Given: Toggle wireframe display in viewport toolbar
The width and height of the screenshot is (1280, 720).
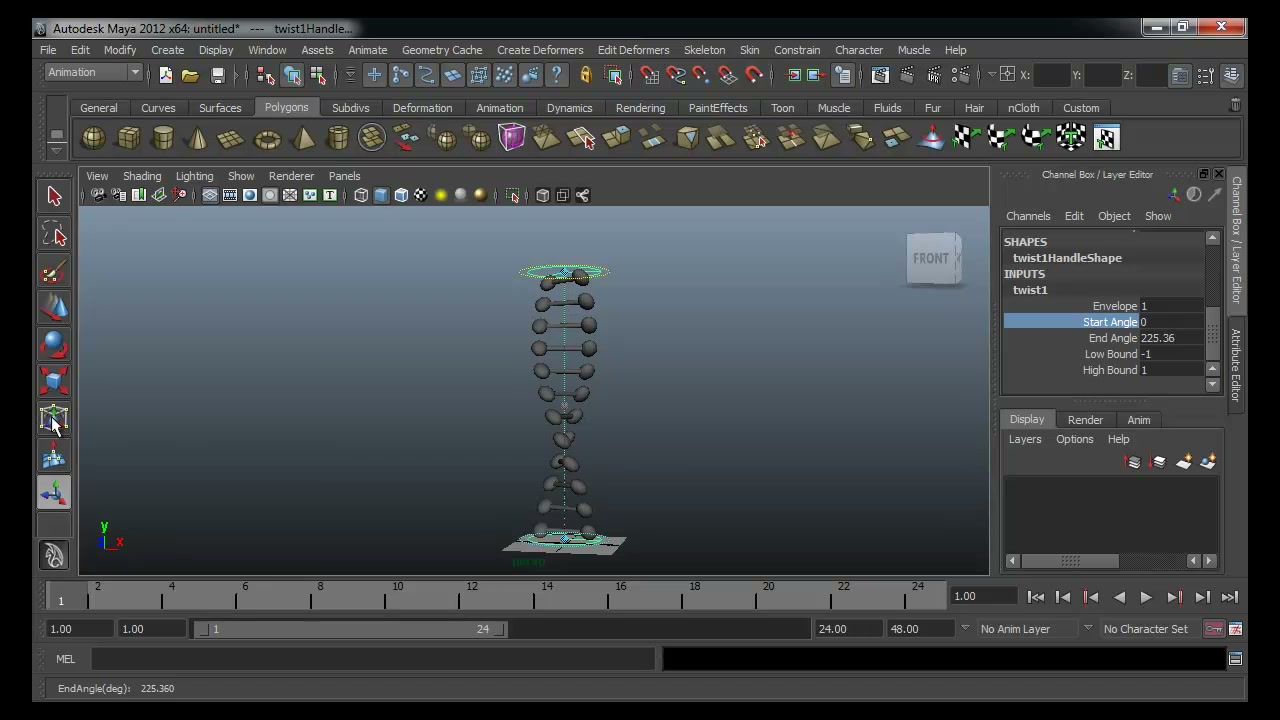Looking at the screenshot, I should pos(361,195).
